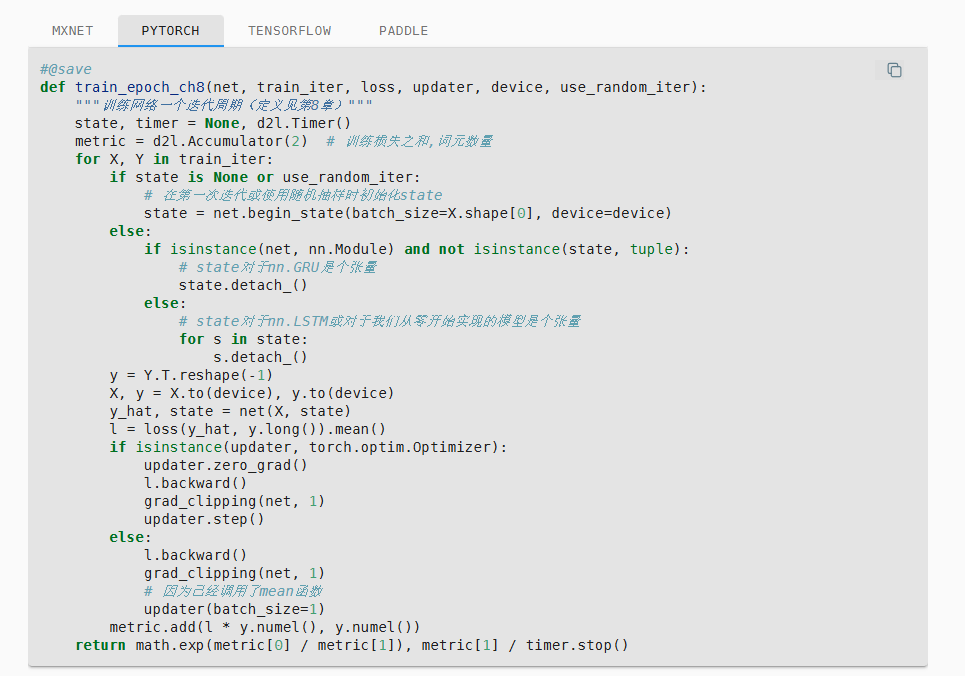Copy the code block with the copy icon

coord(894,70)
